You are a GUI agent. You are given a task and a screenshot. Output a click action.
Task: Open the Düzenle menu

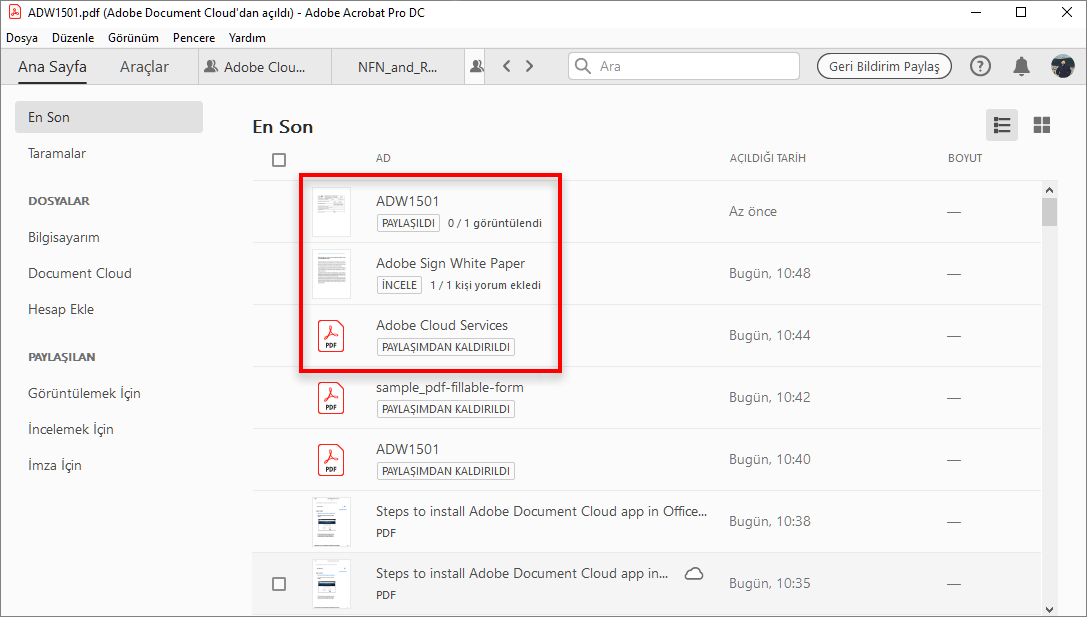(x=73, y=37)
